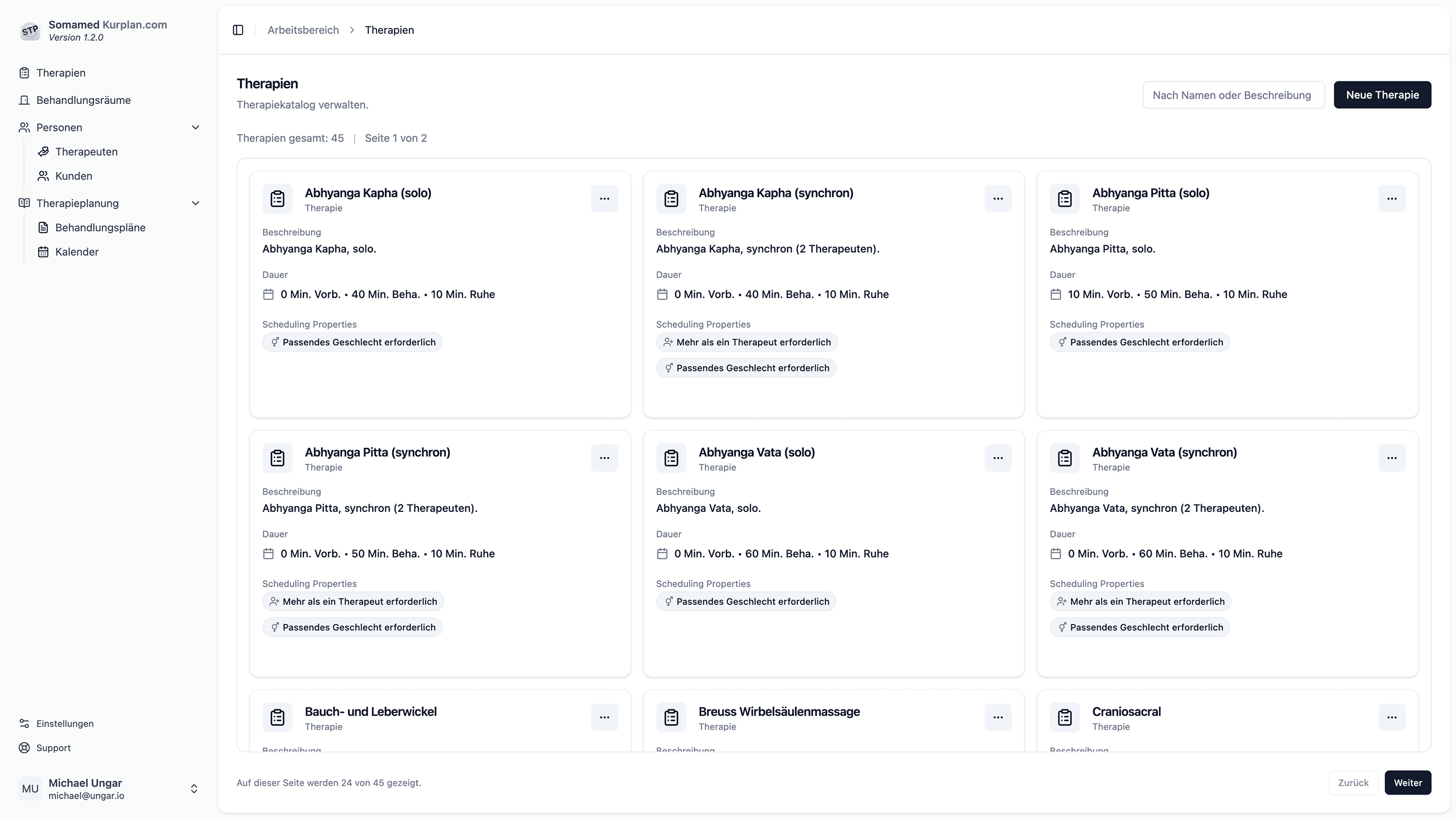1456x819 pixels.
Task: Toggle the sidebar panel icon
Action: click(238, 30)
